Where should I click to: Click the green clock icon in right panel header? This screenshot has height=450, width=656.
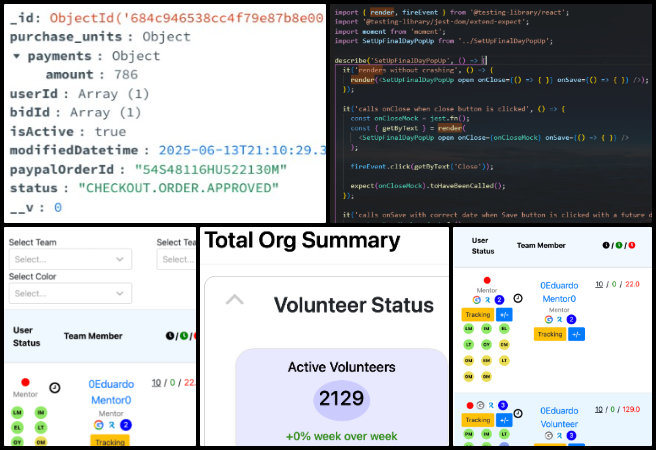619,245
